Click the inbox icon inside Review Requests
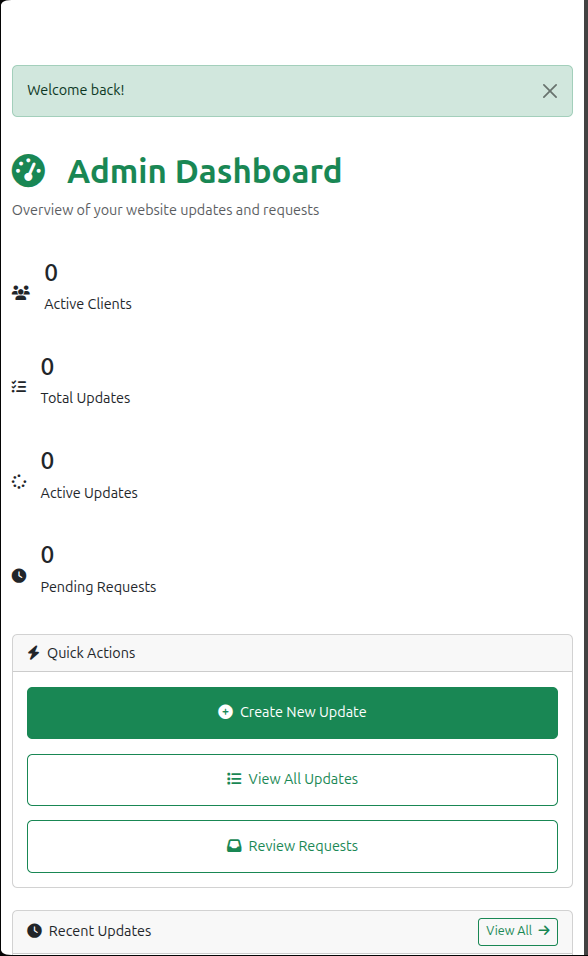The image size is (588, 956). (x=232, y=846)
